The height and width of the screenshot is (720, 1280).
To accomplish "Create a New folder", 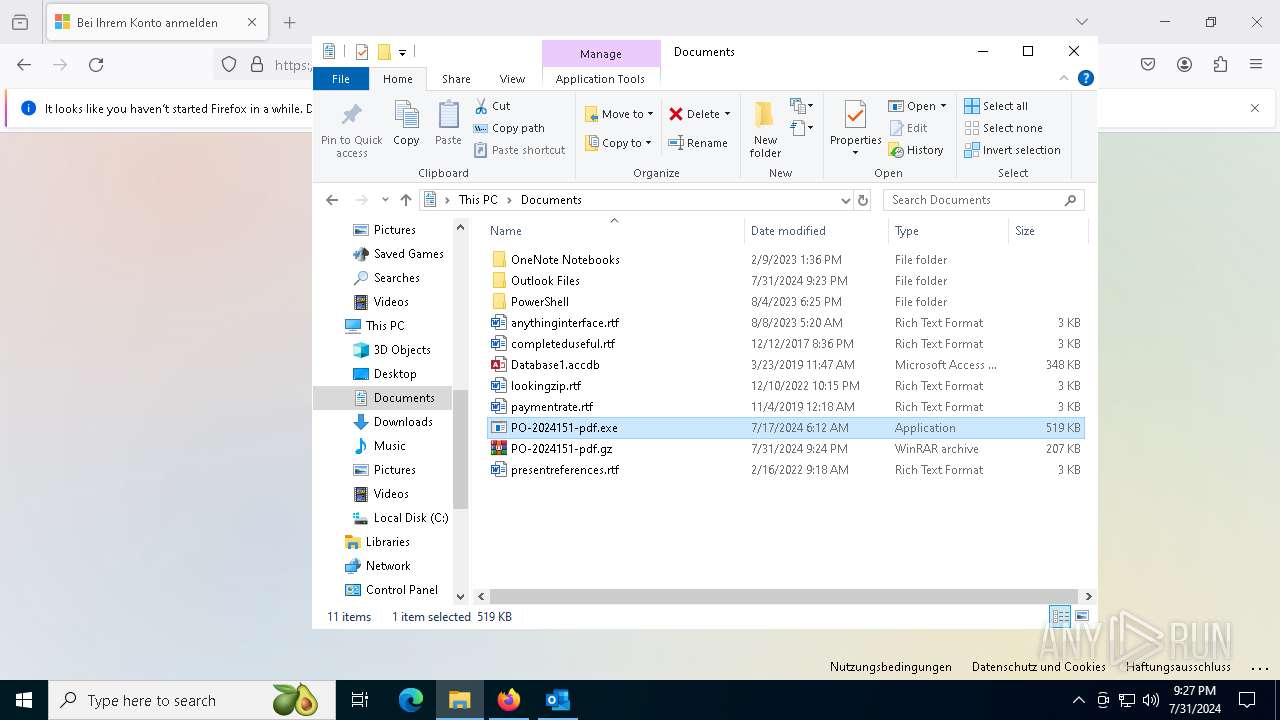I will coord(765,129).
